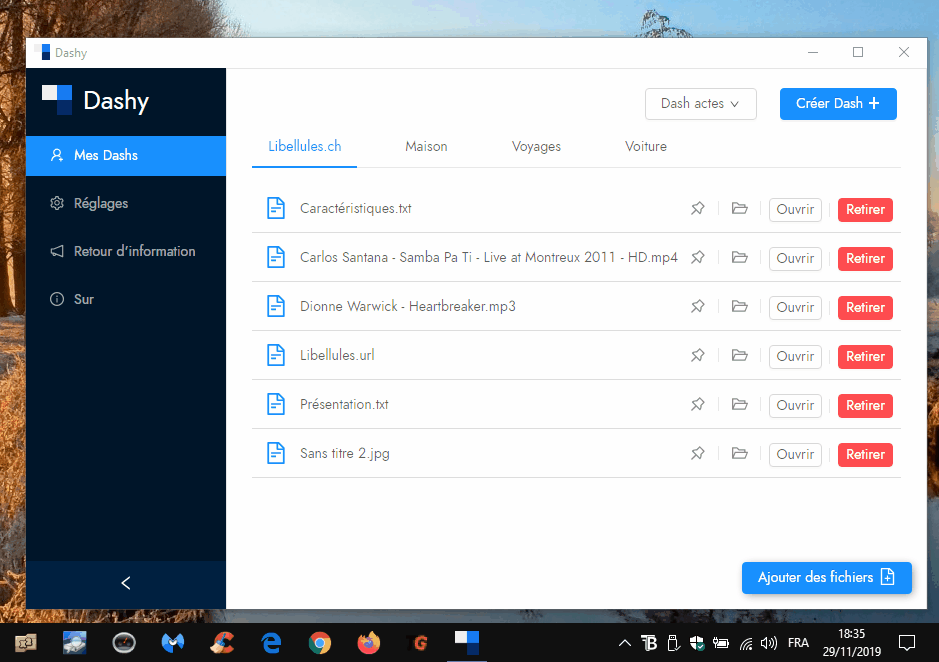Remove Sans titre 2.jpg with Retirer

click(x=865, y=455)
